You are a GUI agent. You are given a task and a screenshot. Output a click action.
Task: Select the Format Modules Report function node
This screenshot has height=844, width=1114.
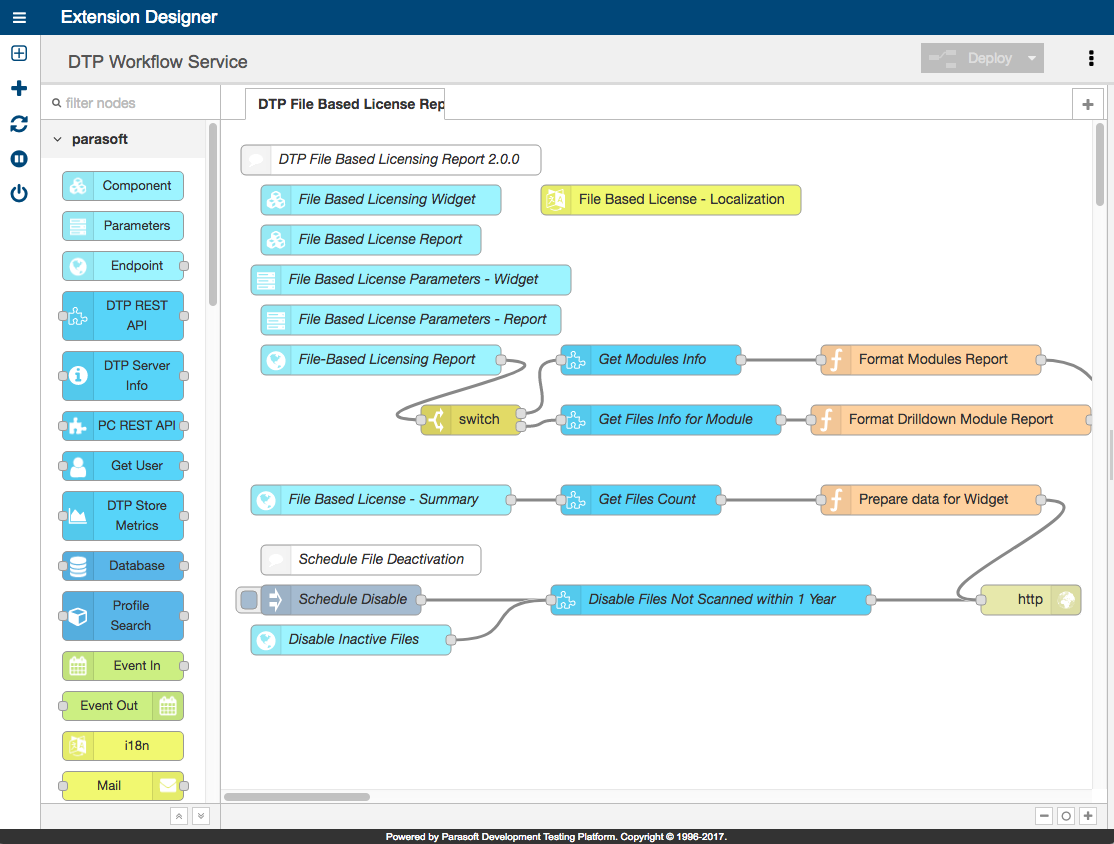(931, 359)
